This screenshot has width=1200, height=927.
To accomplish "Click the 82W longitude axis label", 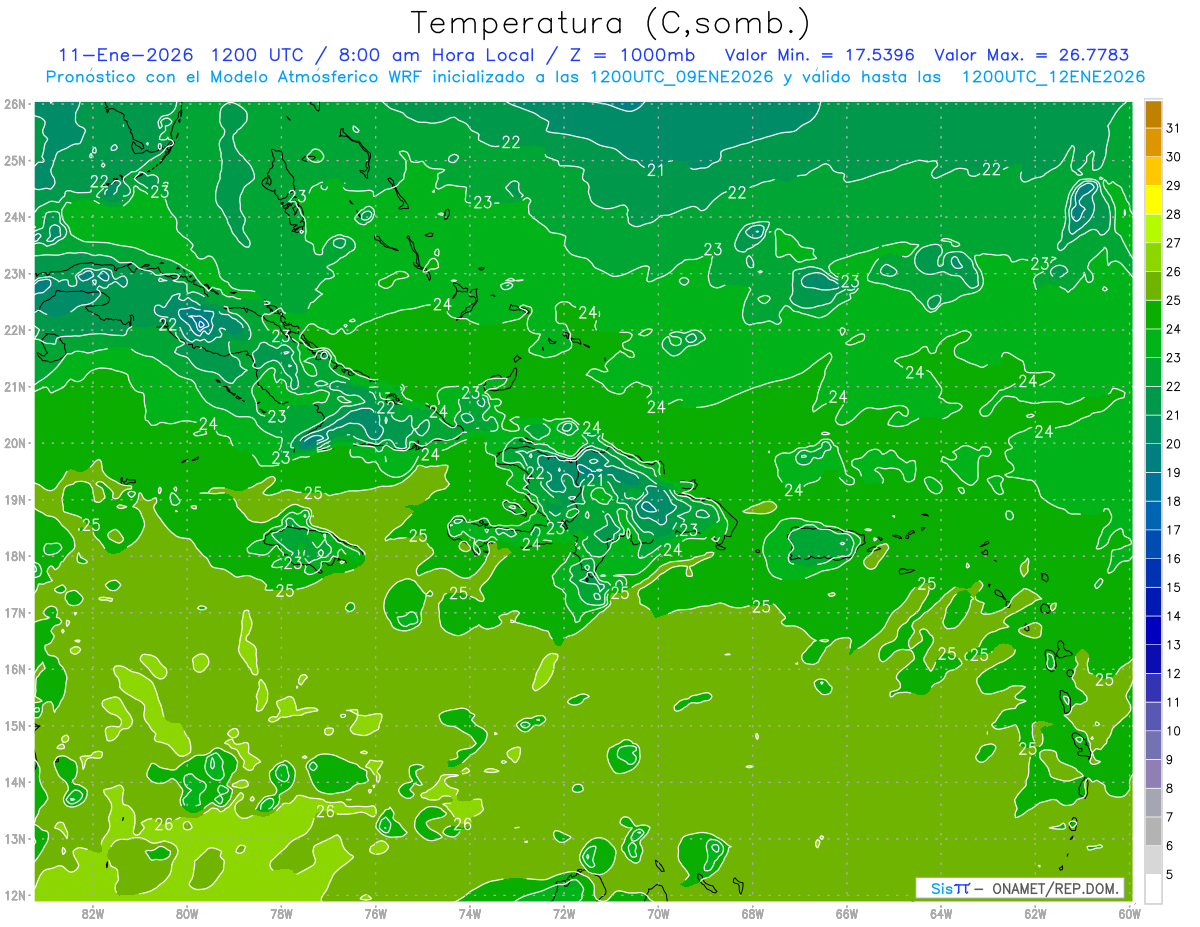I will coord(93,913).
